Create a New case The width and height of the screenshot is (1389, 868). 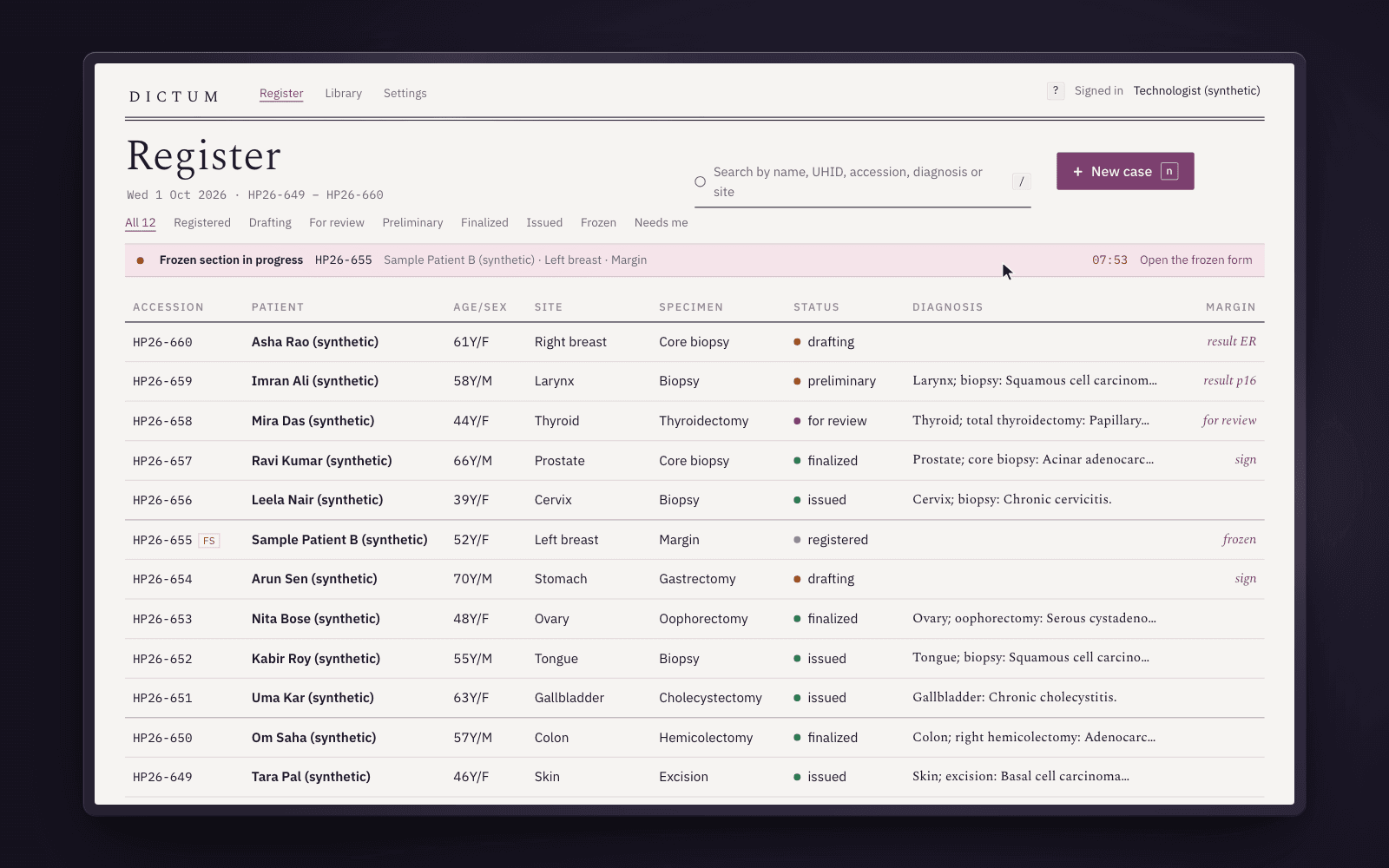point(1125,171)
